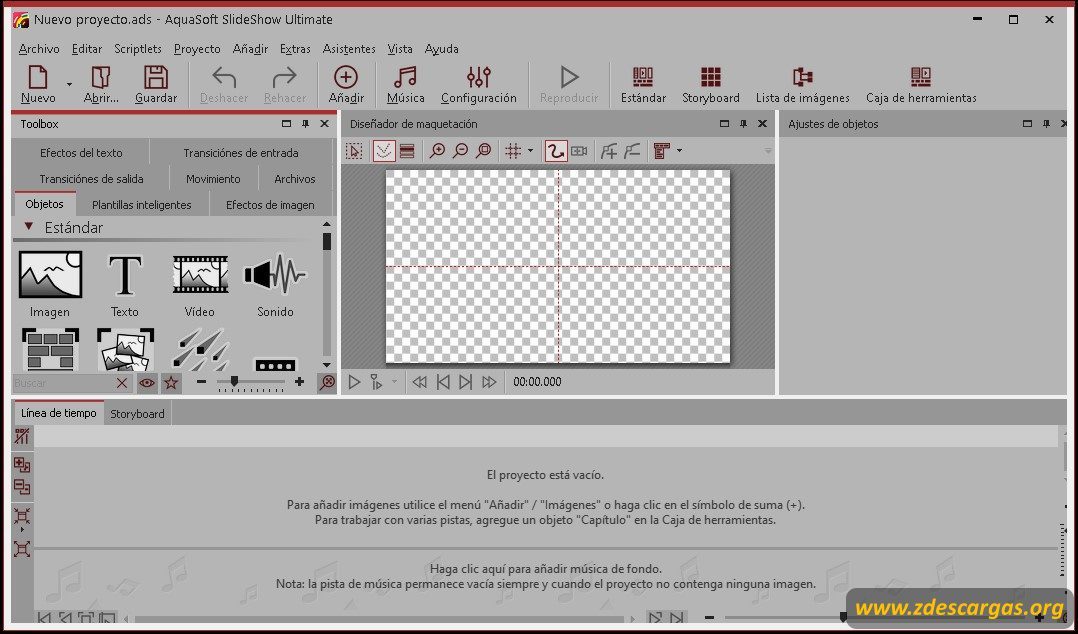Open the Asistentes menu
Image resolution: width=1078 pixels, height=634 pixels.
[349, 49]
